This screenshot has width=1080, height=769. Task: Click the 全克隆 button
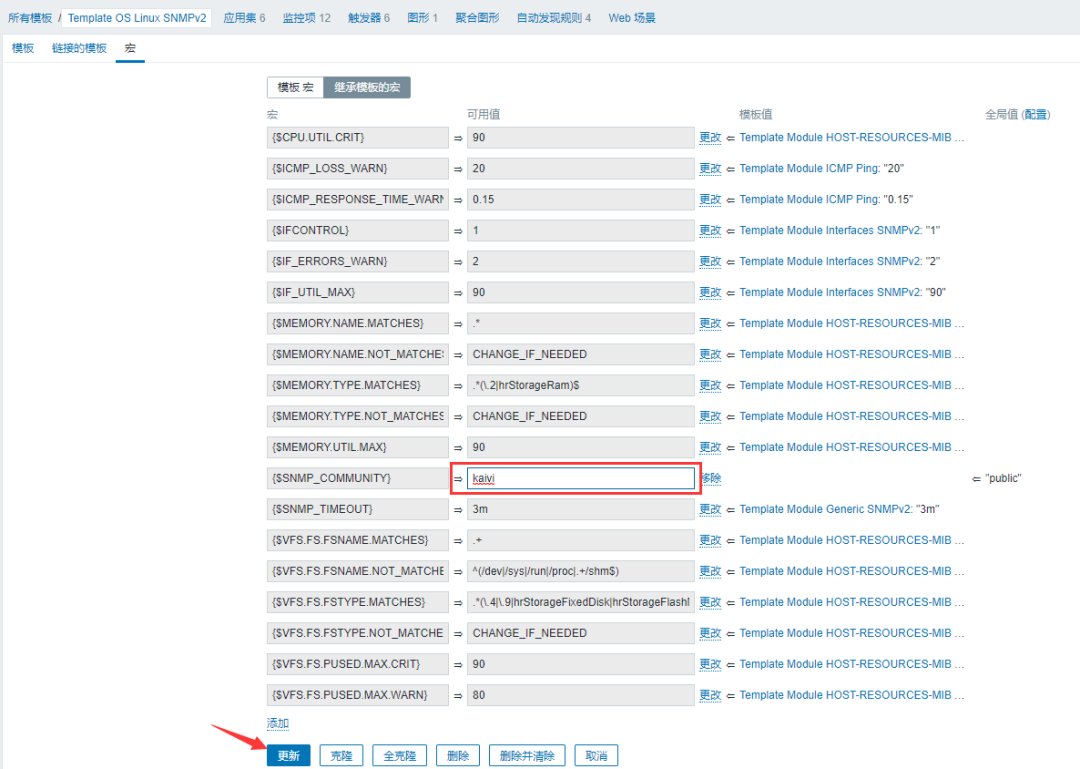click(x=399, y=756)
